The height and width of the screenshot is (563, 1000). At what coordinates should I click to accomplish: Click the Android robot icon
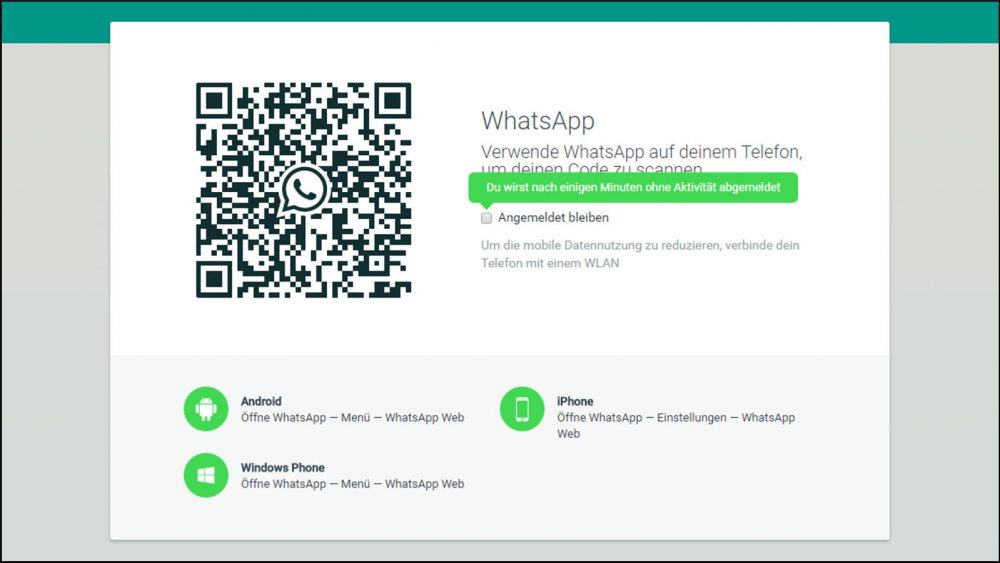coord(206,409)
